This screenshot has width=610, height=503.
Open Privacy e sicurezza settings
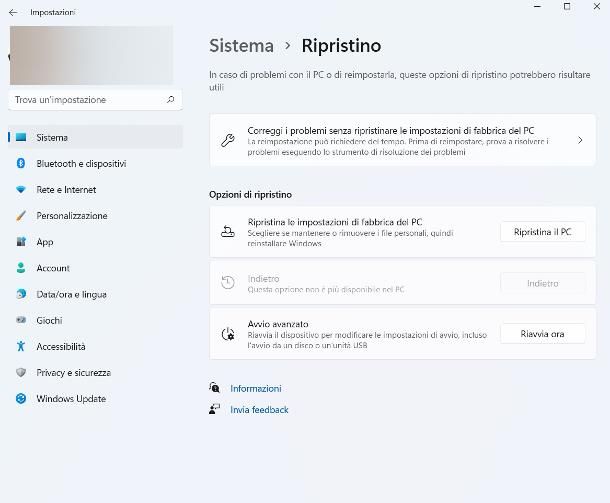click(x=95, y=372)
